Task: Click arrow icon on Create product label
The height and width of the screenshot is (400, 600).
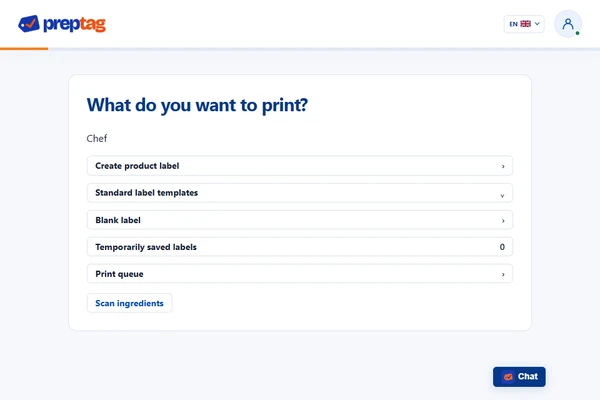Action: [x=503, y=166]
